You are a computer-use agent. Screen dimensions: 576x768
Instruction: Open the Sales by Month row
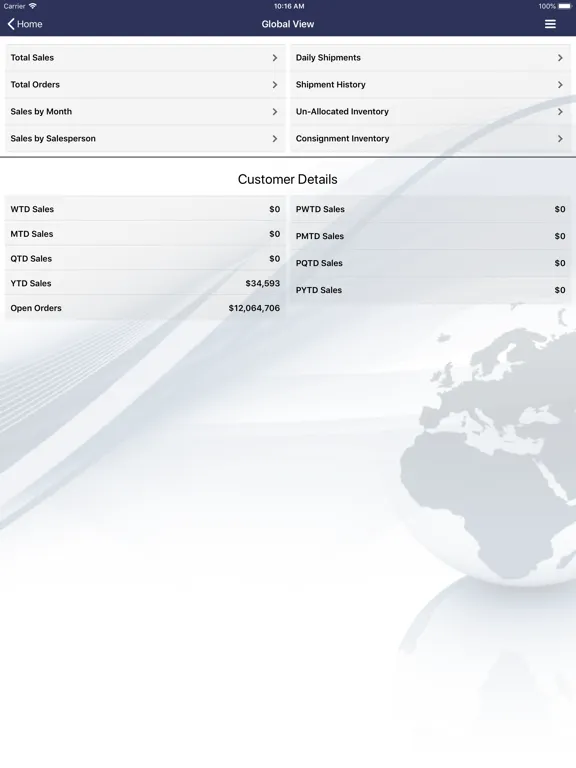pyautogui.click(x=145, y=112)
